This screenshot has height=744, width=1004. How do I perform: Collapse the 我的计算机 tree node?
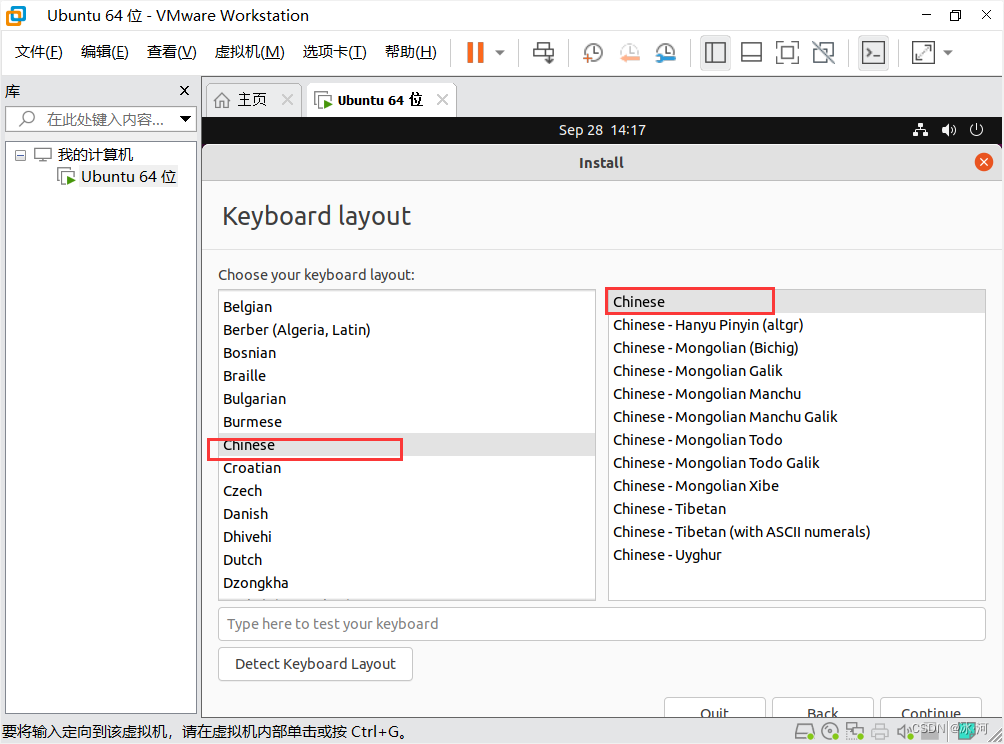coord(20,155)
